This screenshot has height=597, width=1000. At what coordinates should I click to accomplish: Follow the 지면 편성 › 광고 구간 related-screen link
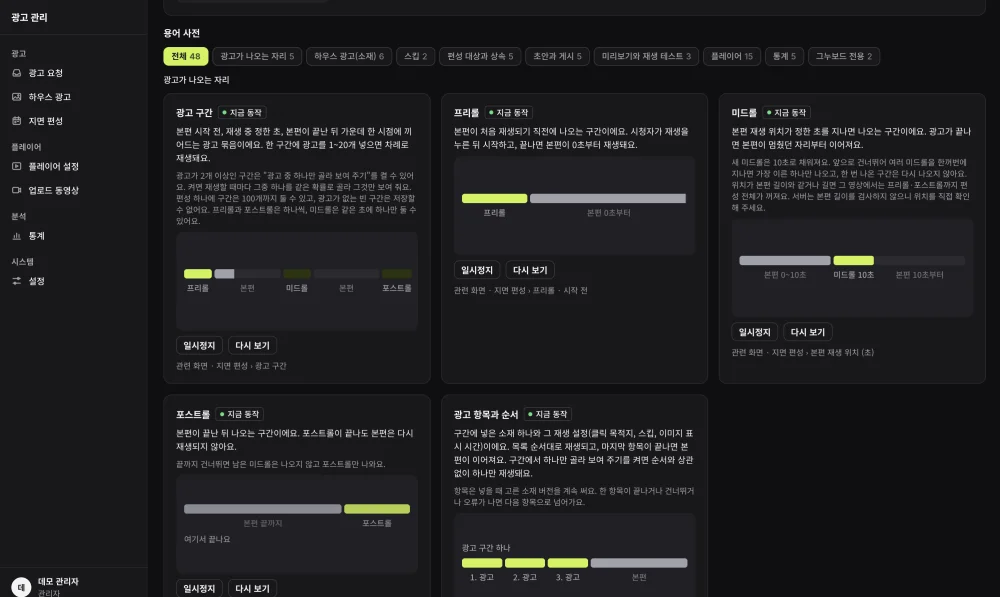[251, 366]
